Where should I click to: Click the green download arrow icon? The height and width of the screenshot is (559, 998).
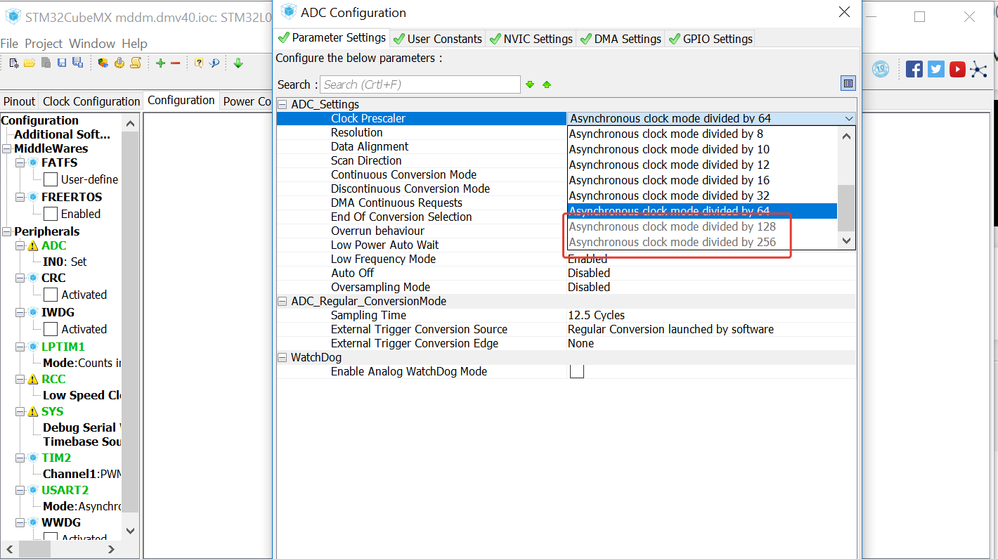pos(238,63)
